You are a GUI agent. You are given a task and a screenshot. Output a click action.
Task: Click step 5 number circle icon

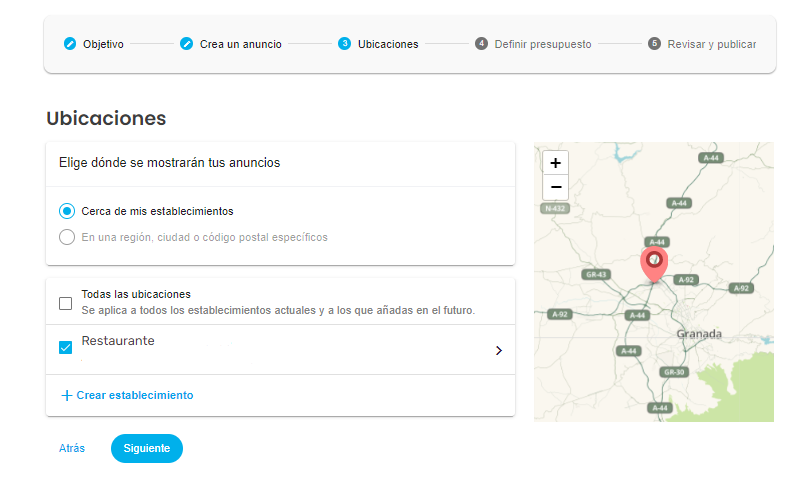[x=654, y=44]
